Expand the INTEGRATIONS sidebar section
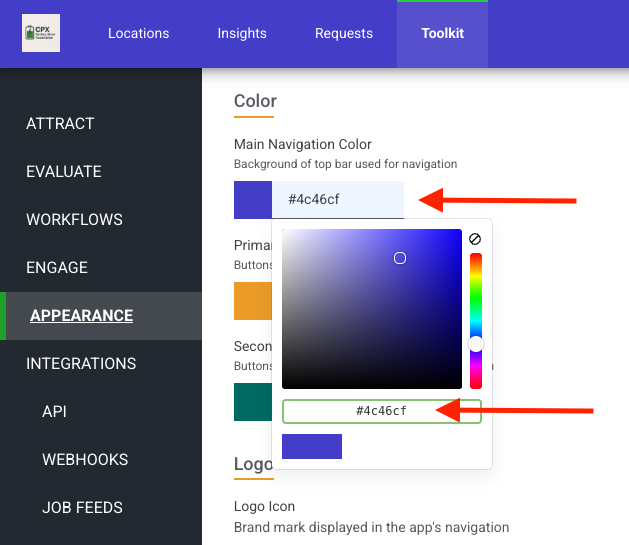The image size is (629, 545). tap(81, 364)
